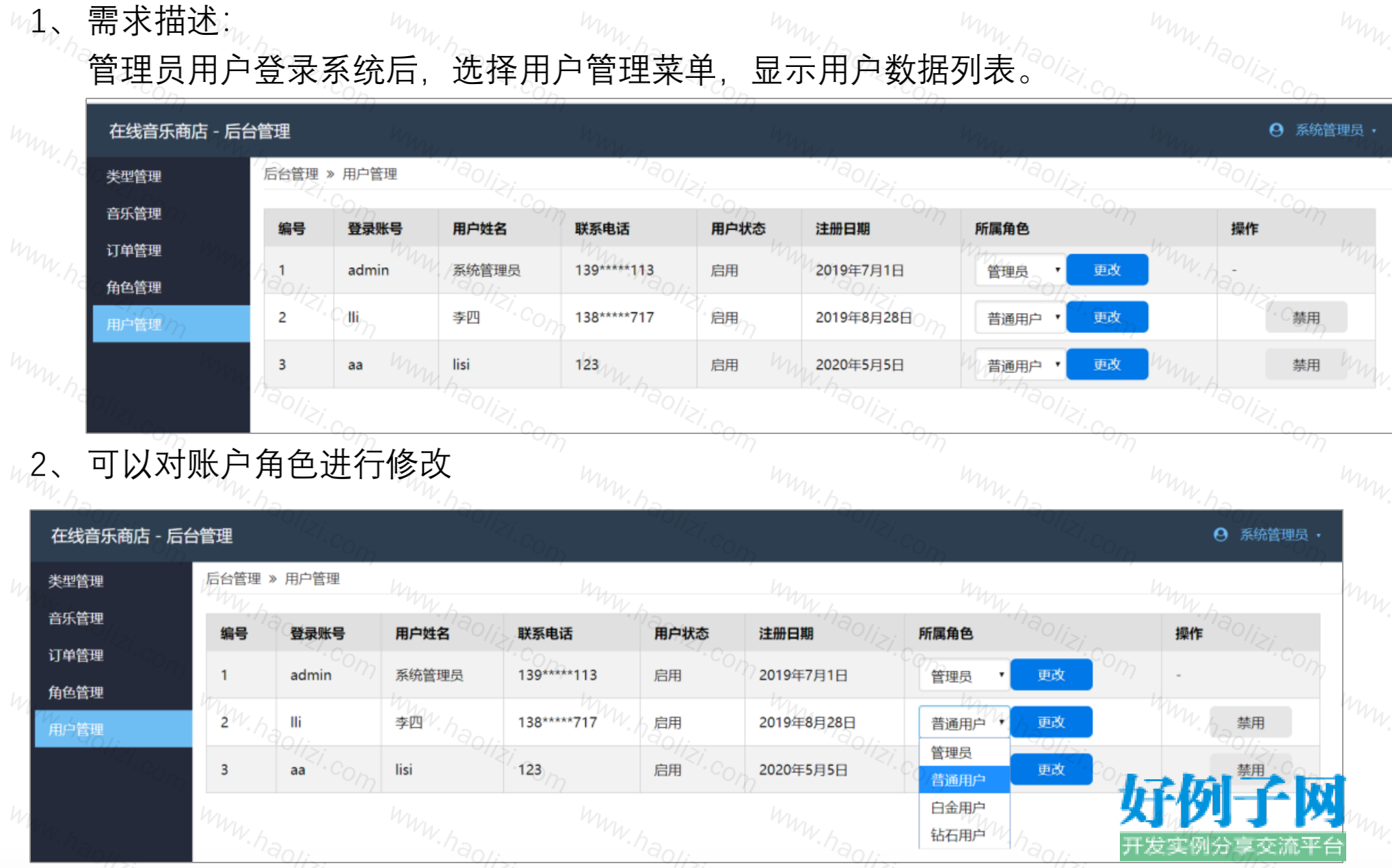
Task: Open 订单管理 in the lower screenshot sidebar
Action: (76, 655)
